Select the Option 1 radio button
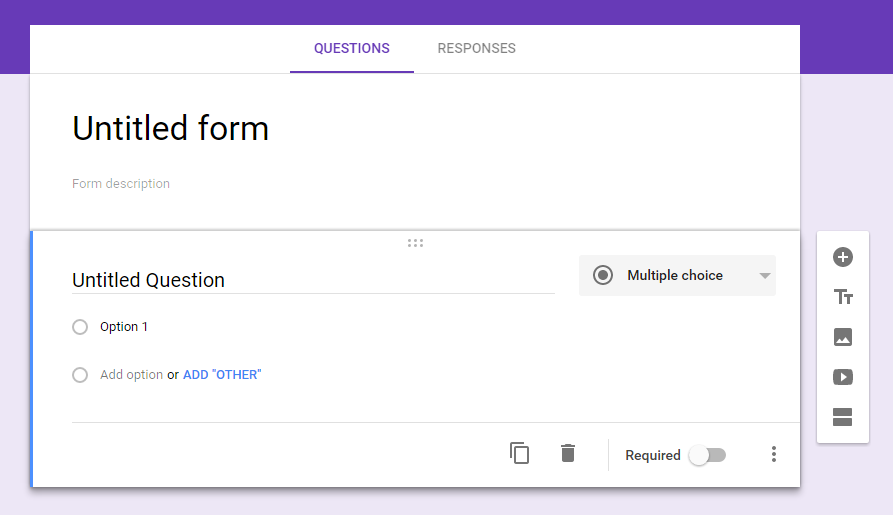893x515 pixels. pos(80,327)
